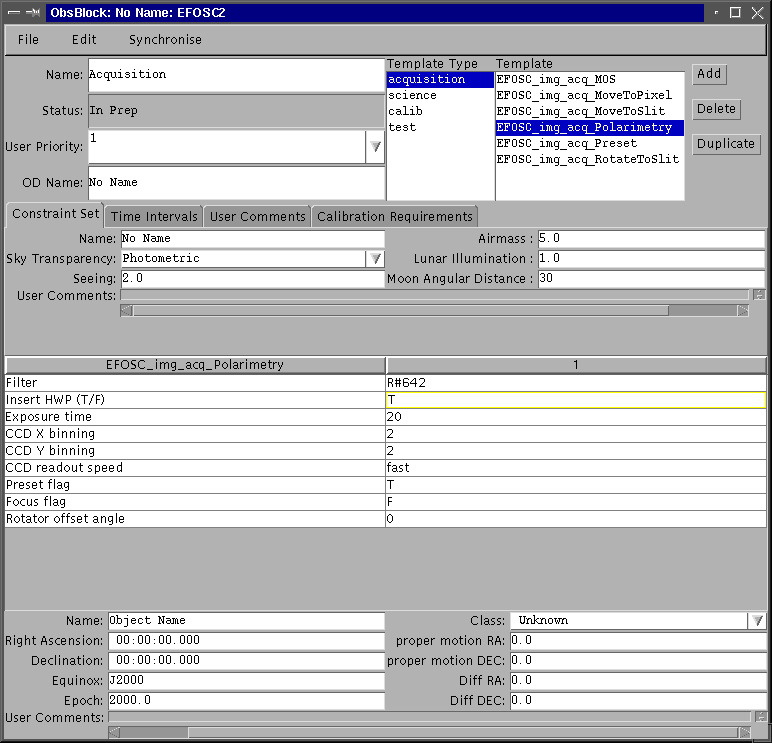Click the Rotator offset angle value cell
This screenshot has width=772, height=743.
pos(576,519)
